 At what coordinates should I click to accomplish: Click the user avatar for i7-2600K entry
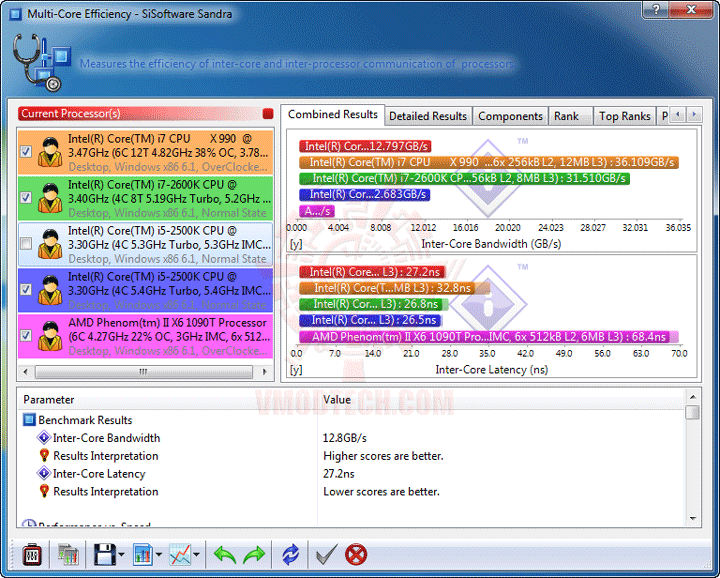(x=50, y=198)
